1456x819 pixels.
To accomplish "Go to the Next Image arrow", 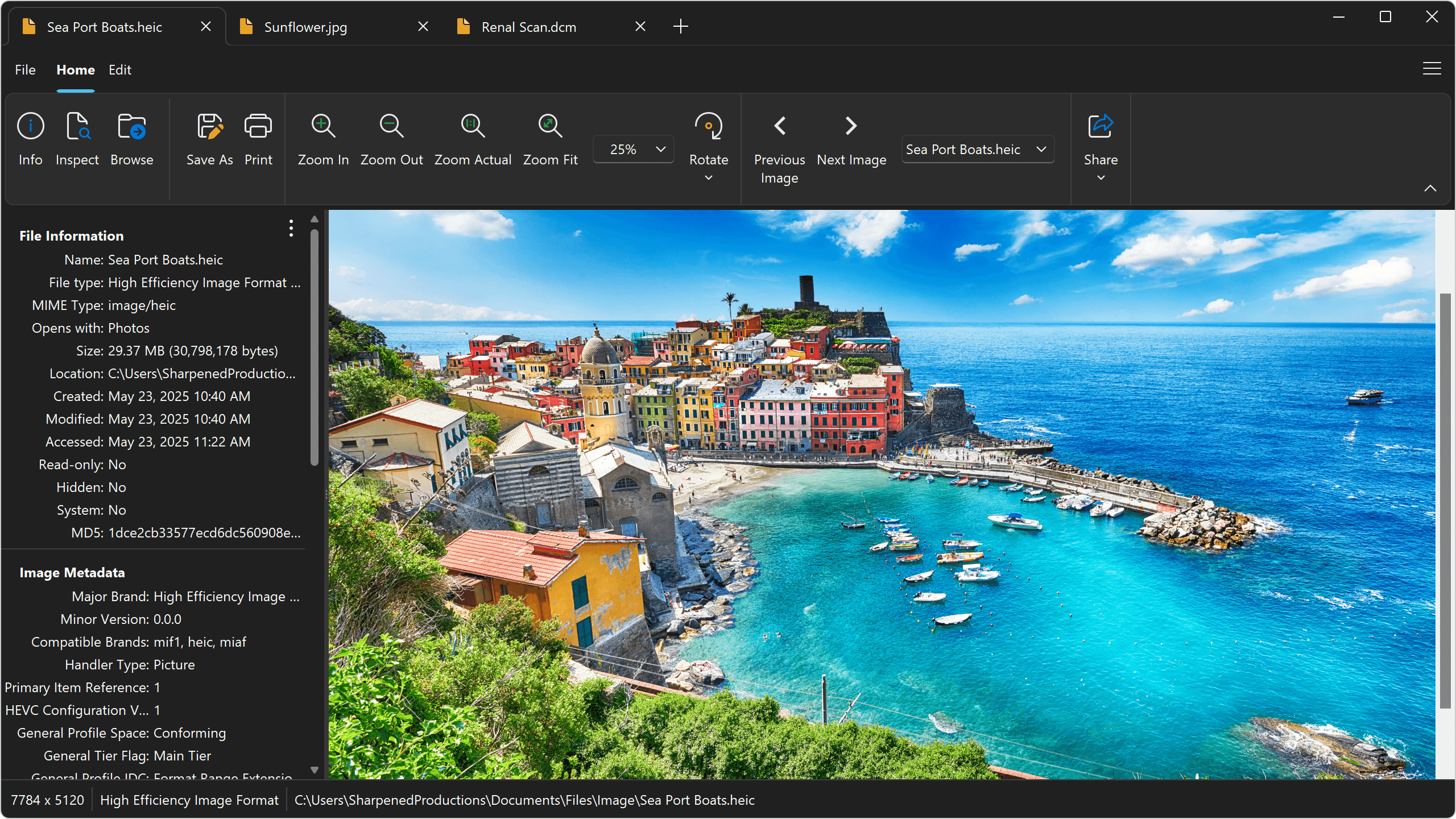I will coord(851,126).
